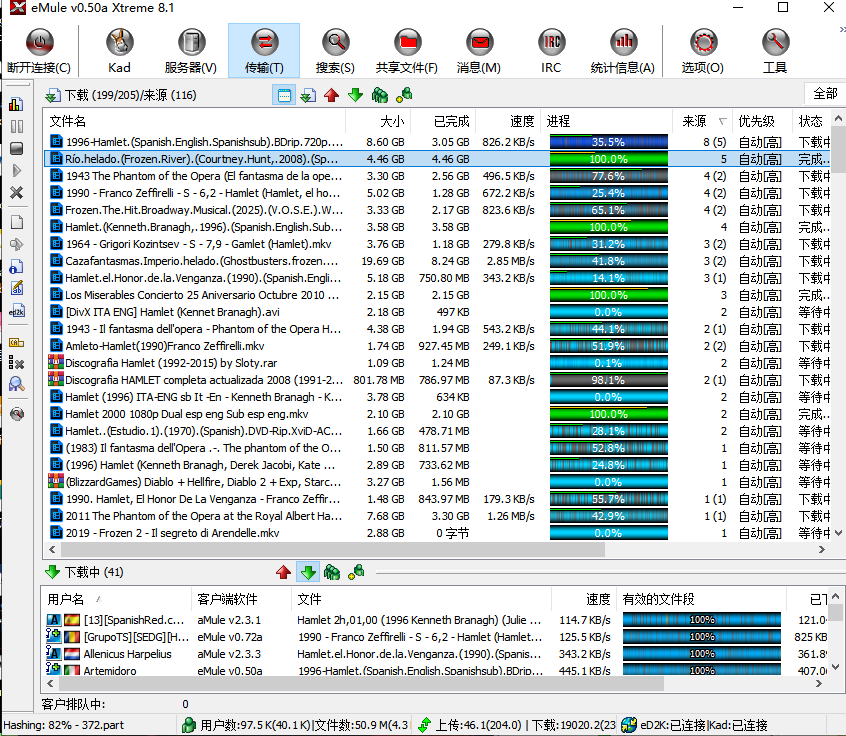The width and height of the screenshot is (846, 736).
Task: Click the 98.1% progress bar of Discografia HAMLET
Action: (609, 380)
